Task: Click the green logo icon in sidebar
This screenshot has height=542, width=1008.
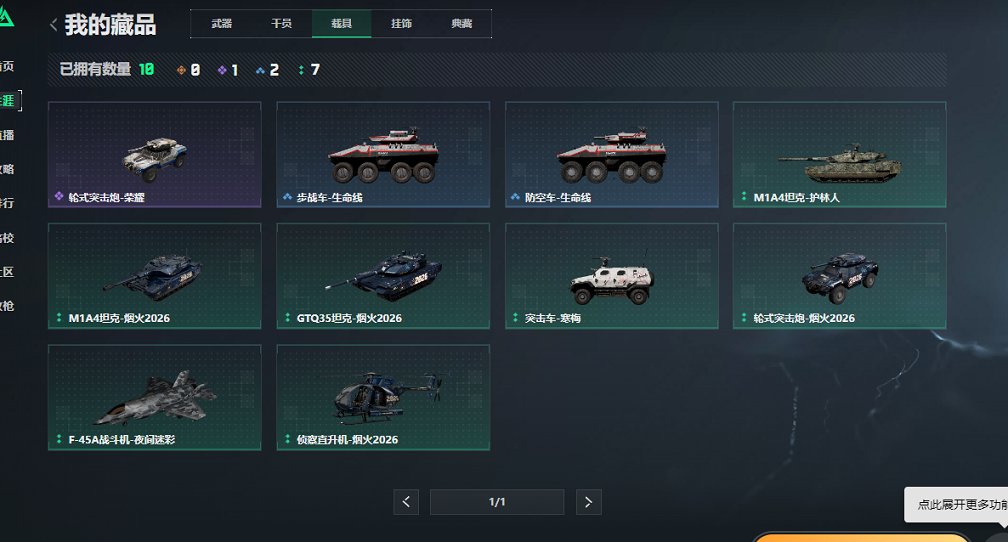Action: (x=6, y=17)
